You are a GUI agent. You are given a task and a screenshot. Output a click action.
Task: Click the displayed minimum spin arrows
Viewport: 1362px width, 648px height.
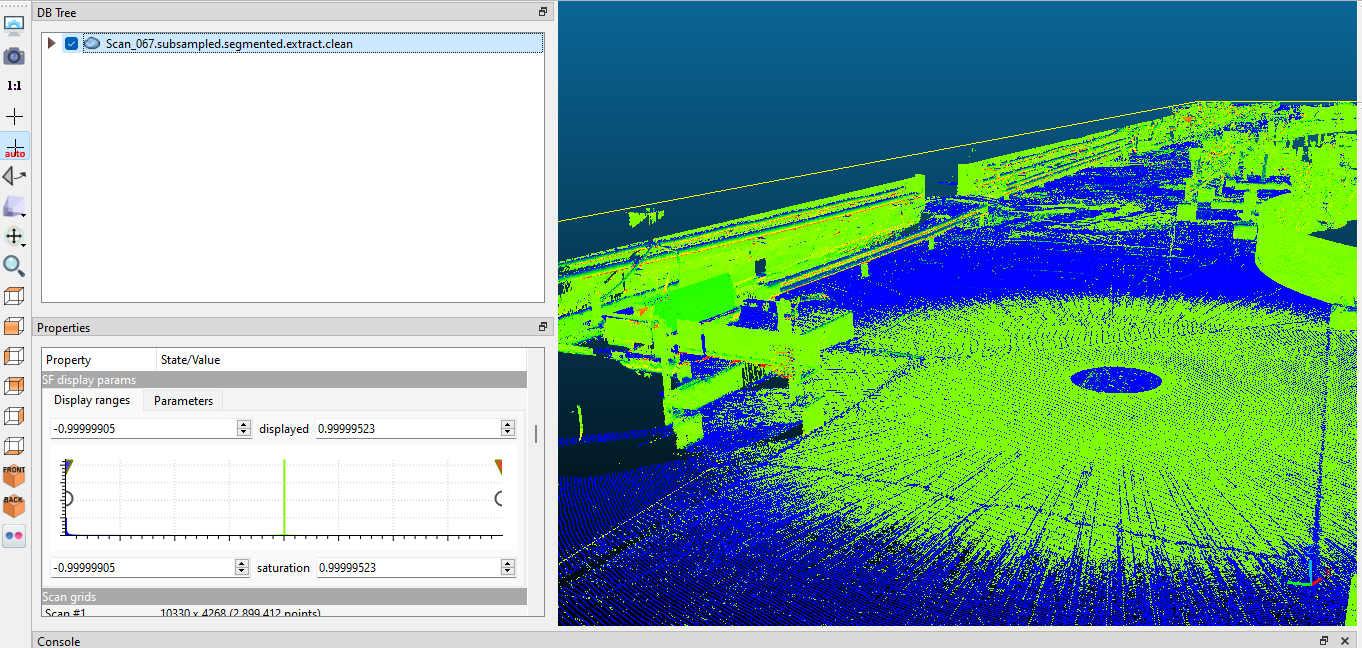click(x=243, y=428)
